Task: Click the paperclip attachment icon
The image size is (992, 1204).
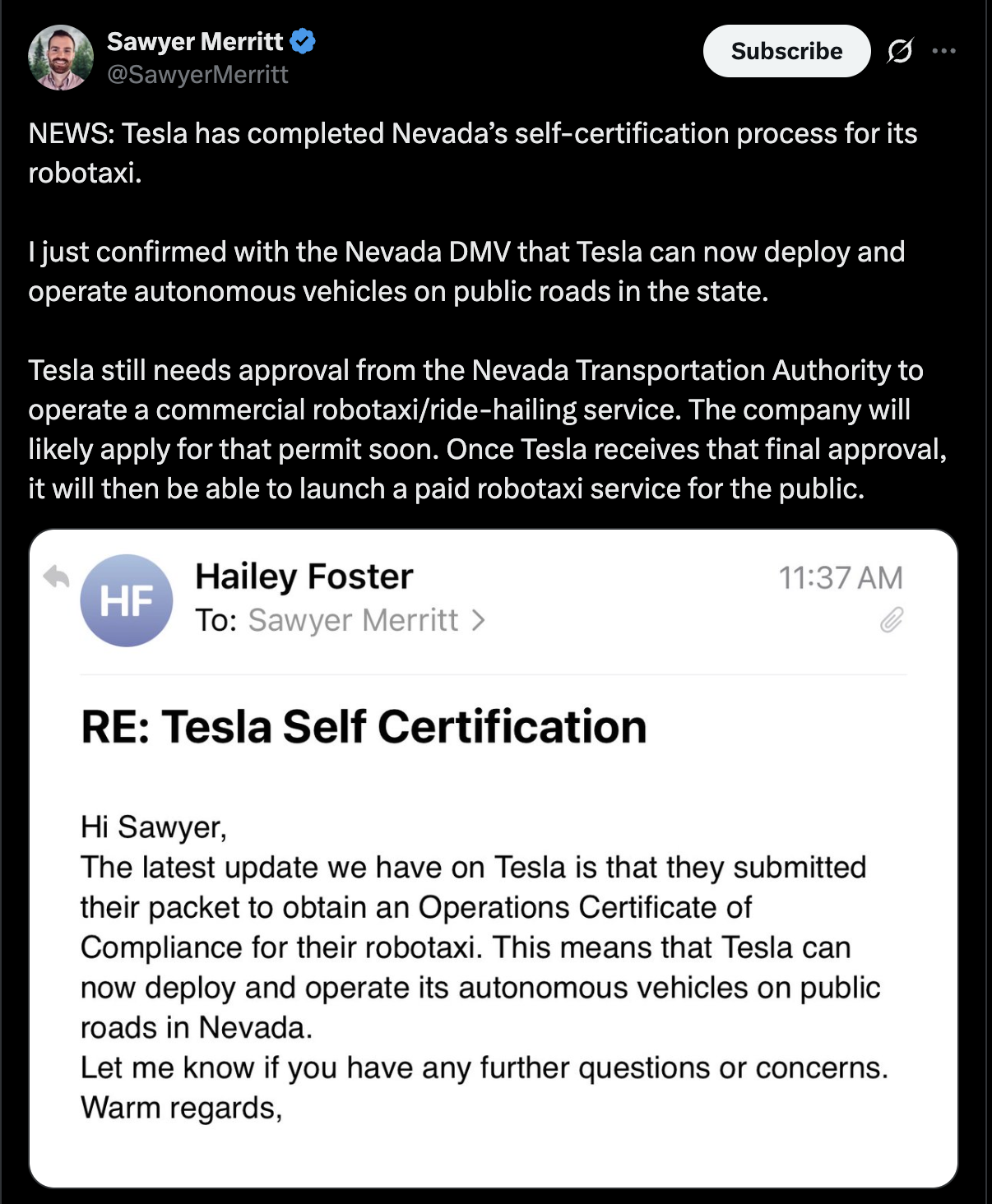Action: 892,620
